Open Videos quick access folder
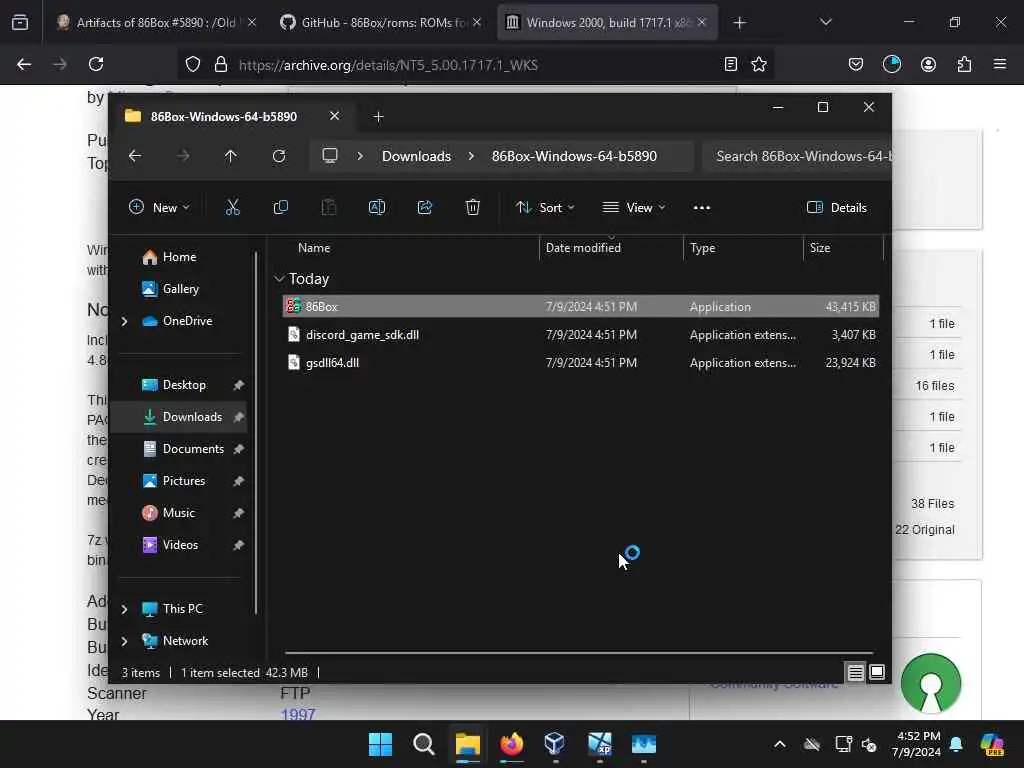This screenshot has width=1024, height=768. coord(180,545)
